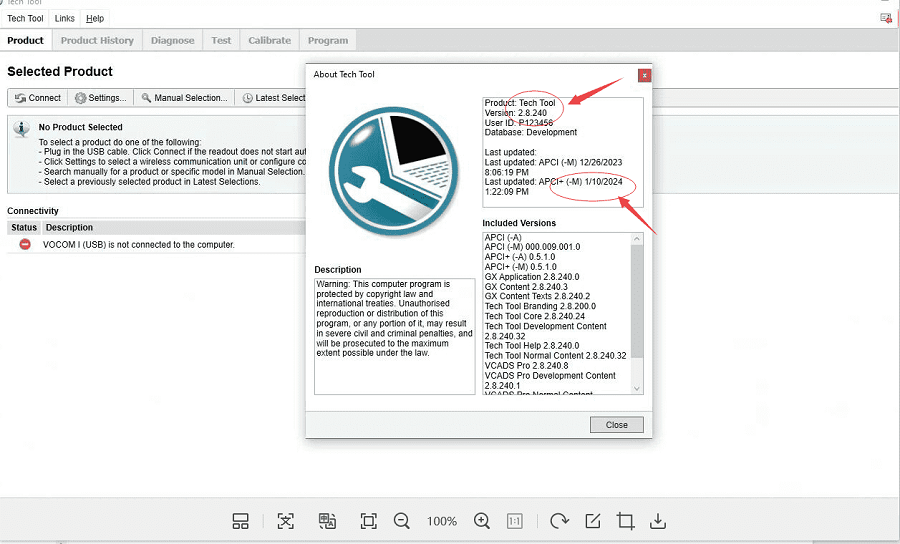The image size is (900, 544).
Task: Select 'APCI+ (-M) 0.5.1.0' in list
Action: point(521,267)
